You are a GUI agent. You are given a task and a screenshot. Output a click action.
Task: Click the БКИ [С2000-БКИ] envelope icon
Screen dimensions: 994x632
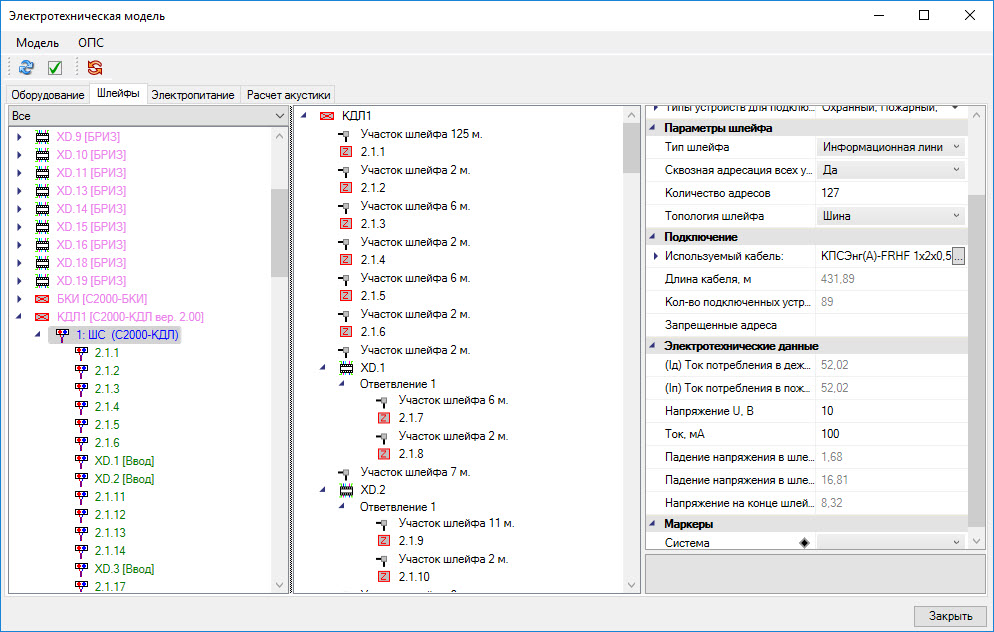(x=42, y=299)
